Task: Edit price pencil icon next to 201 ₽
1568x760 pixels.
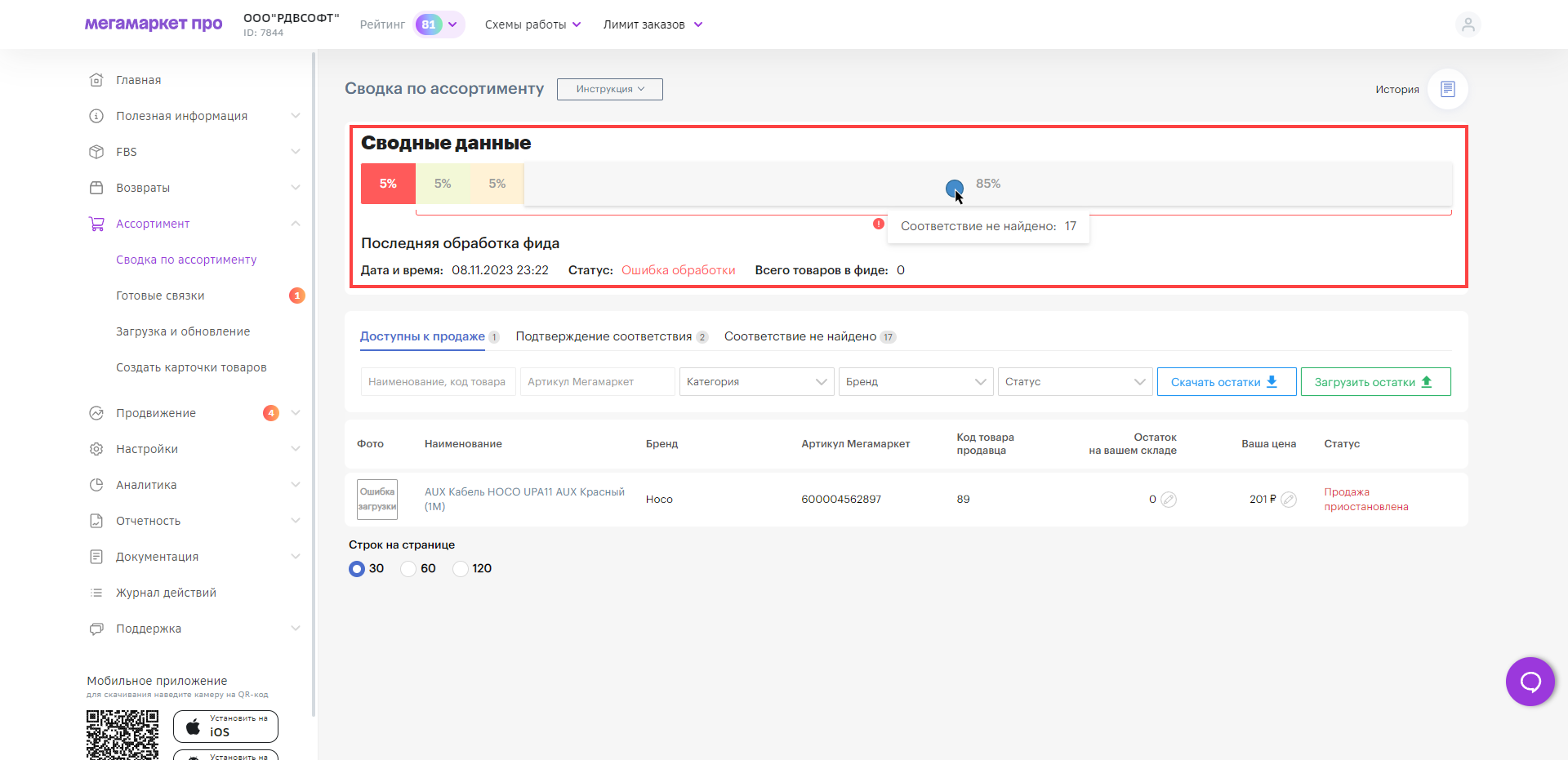Action: click(x=1289, y=500)
